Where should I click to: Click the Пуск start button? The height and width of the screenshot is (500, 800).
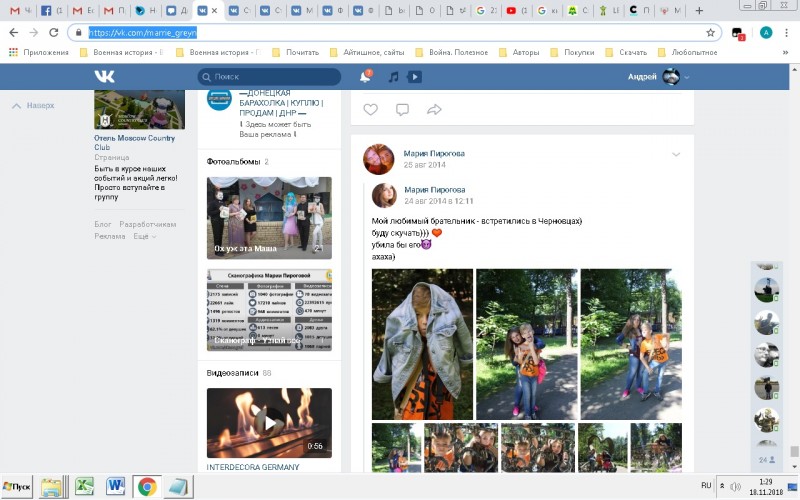[19, 487]
